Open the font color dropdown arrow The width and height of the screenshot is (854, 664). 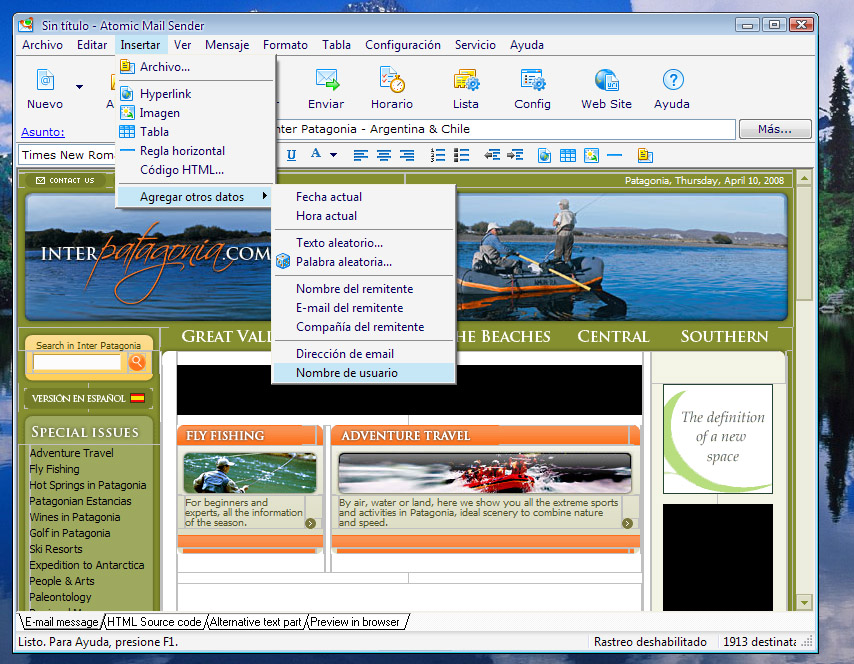(x=333, y=155)
